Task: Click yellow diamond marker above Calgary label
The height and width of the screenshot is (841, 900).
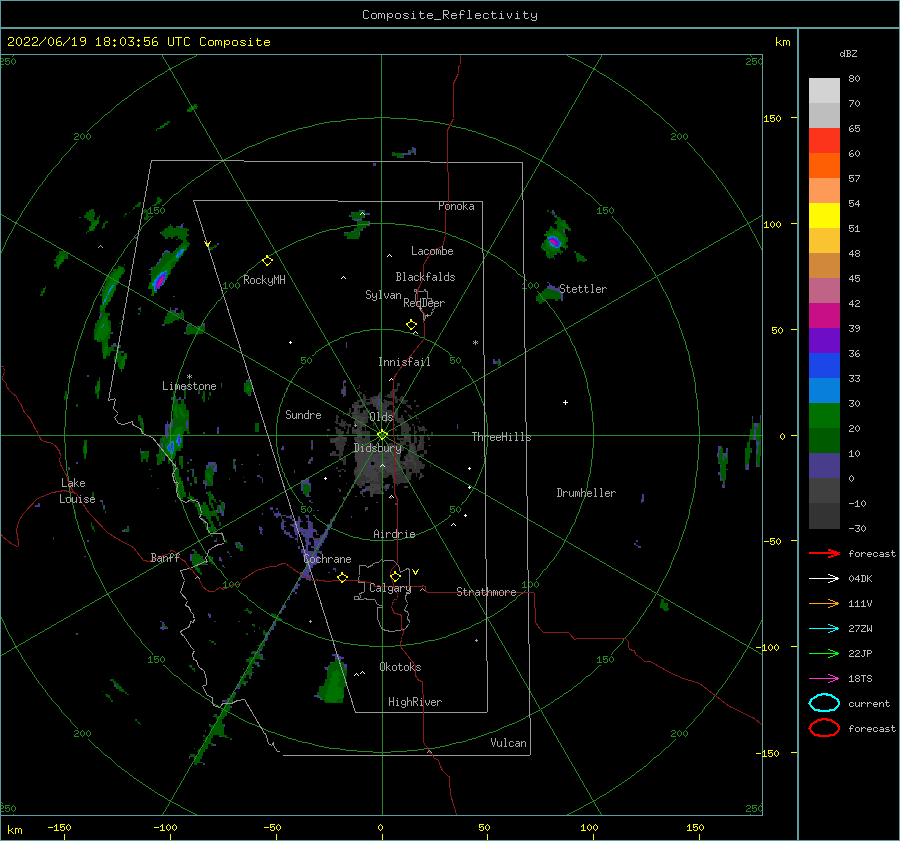Action: click(x=395, y=576)
